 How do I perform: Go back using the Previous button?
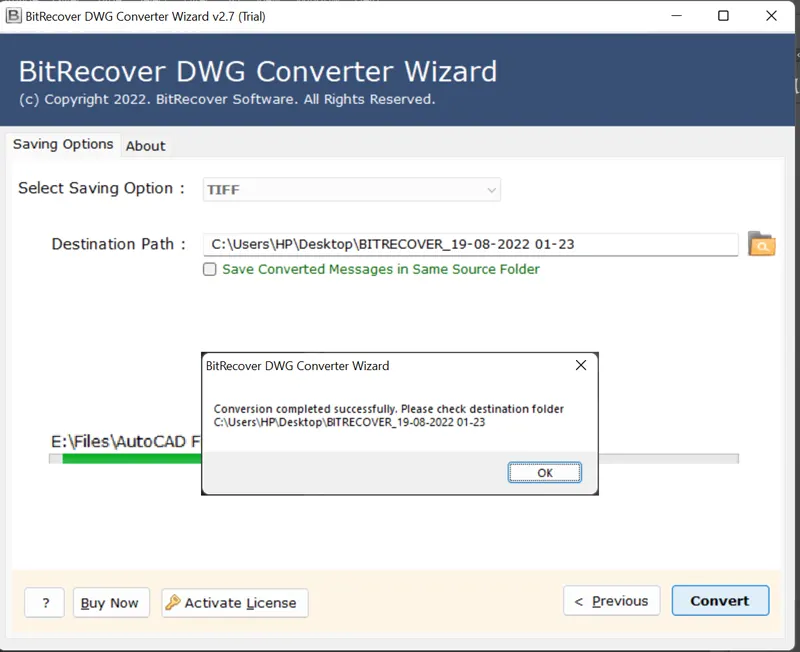click(611, 601)
